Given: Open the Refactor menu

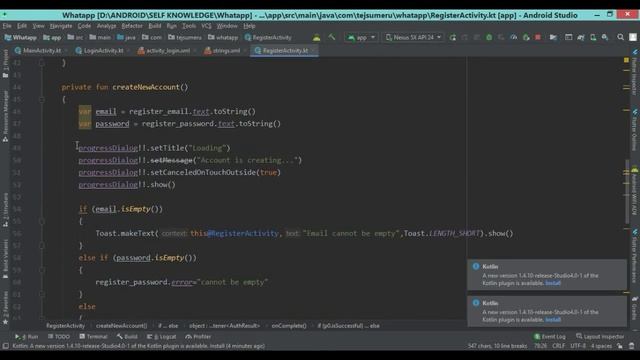Looking at the screenshot, I should 132,26.
